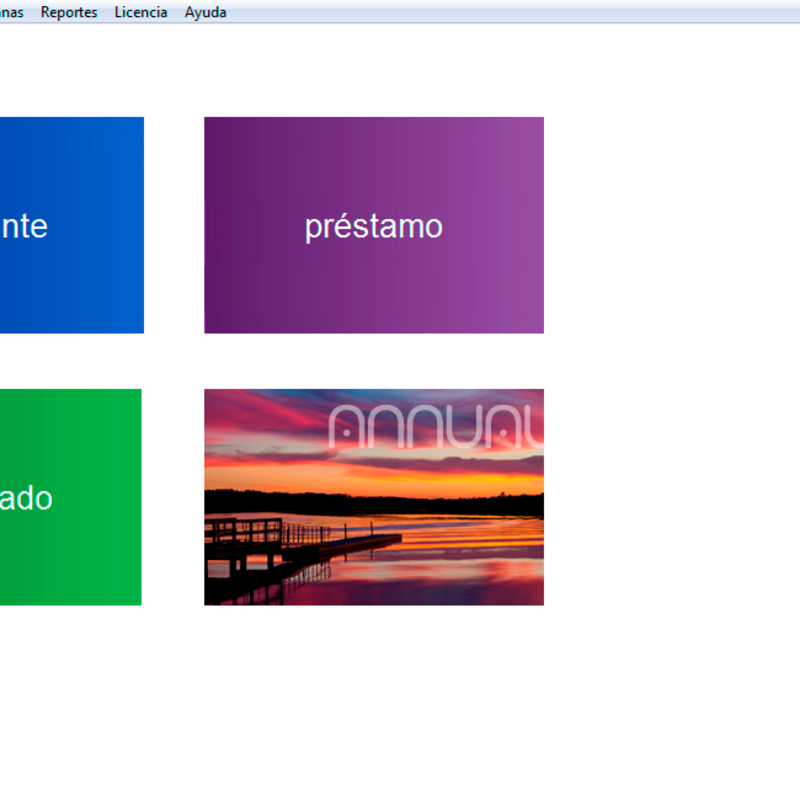Screen dimensions: 800x800
Task: Open the Ayuda menu
Action: [x=206, y=12]
